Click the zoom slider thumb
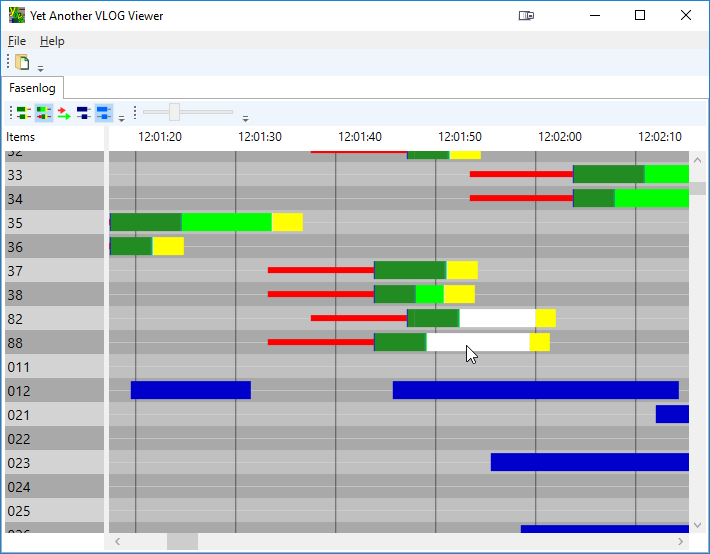The width and height of the screenshot is (710, 554). point(175,112)
